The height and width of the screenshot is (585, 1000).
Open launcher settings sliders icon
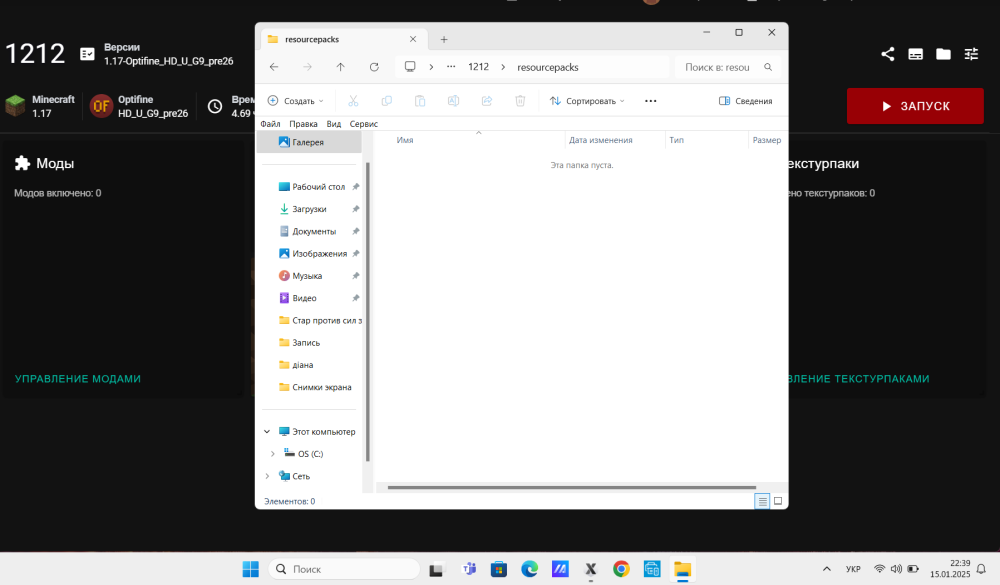coord(971,54)
